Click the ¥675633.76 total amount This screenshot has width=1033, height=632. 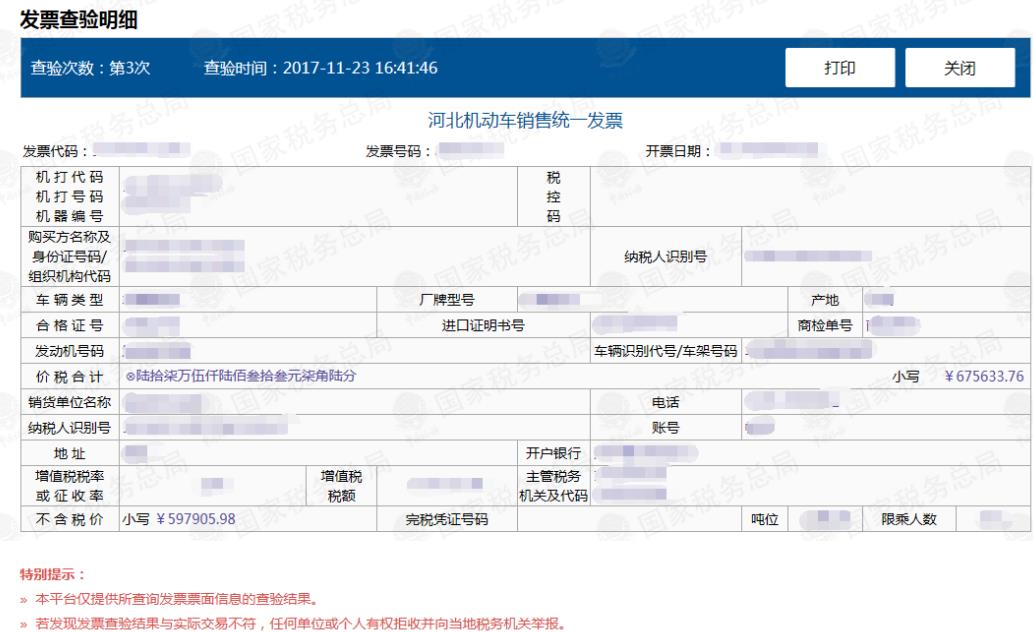coord(984,377)
